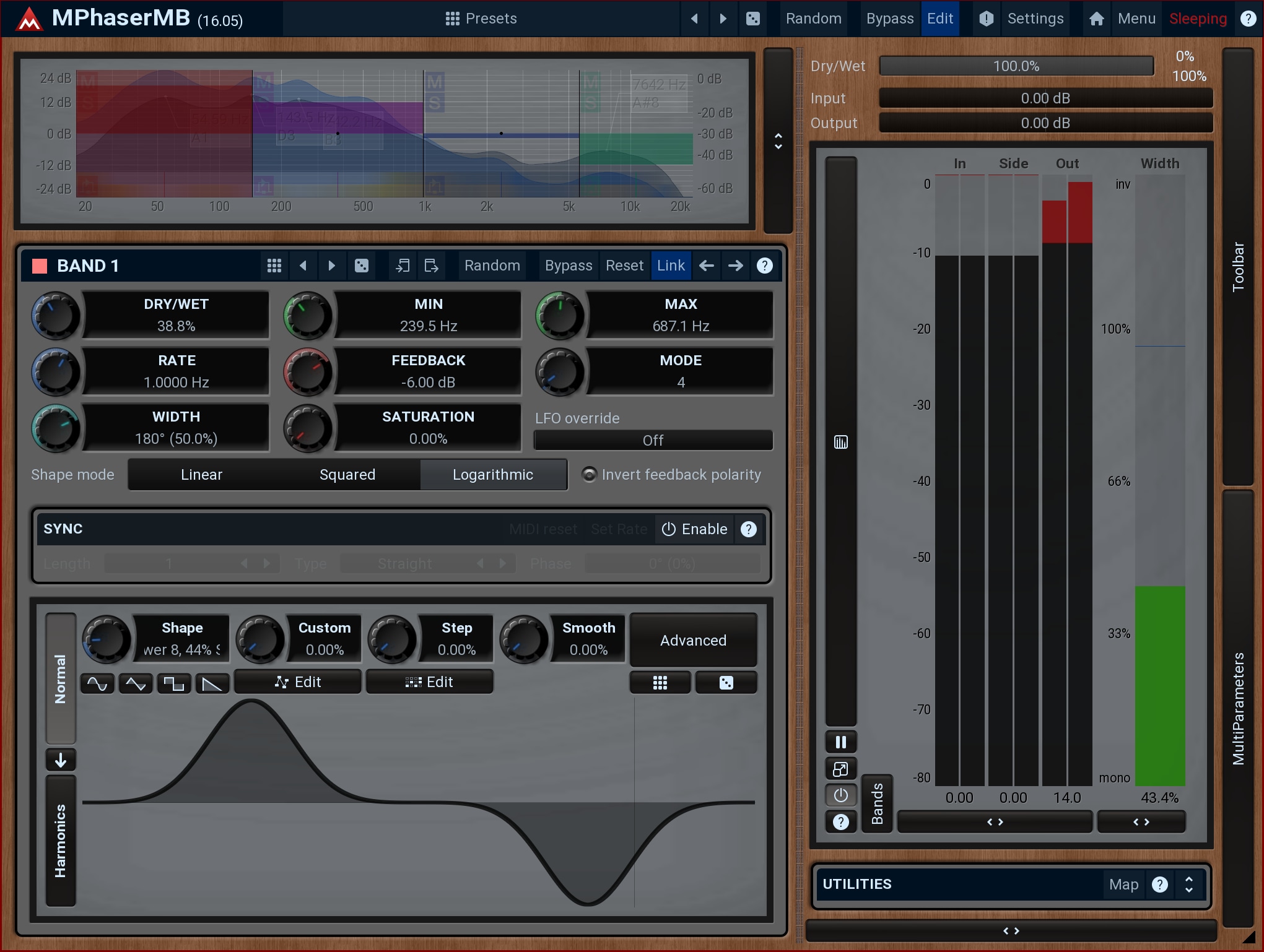Click Custom shape Edit button
1264x952 pixels.
click(x=298, y=682)
